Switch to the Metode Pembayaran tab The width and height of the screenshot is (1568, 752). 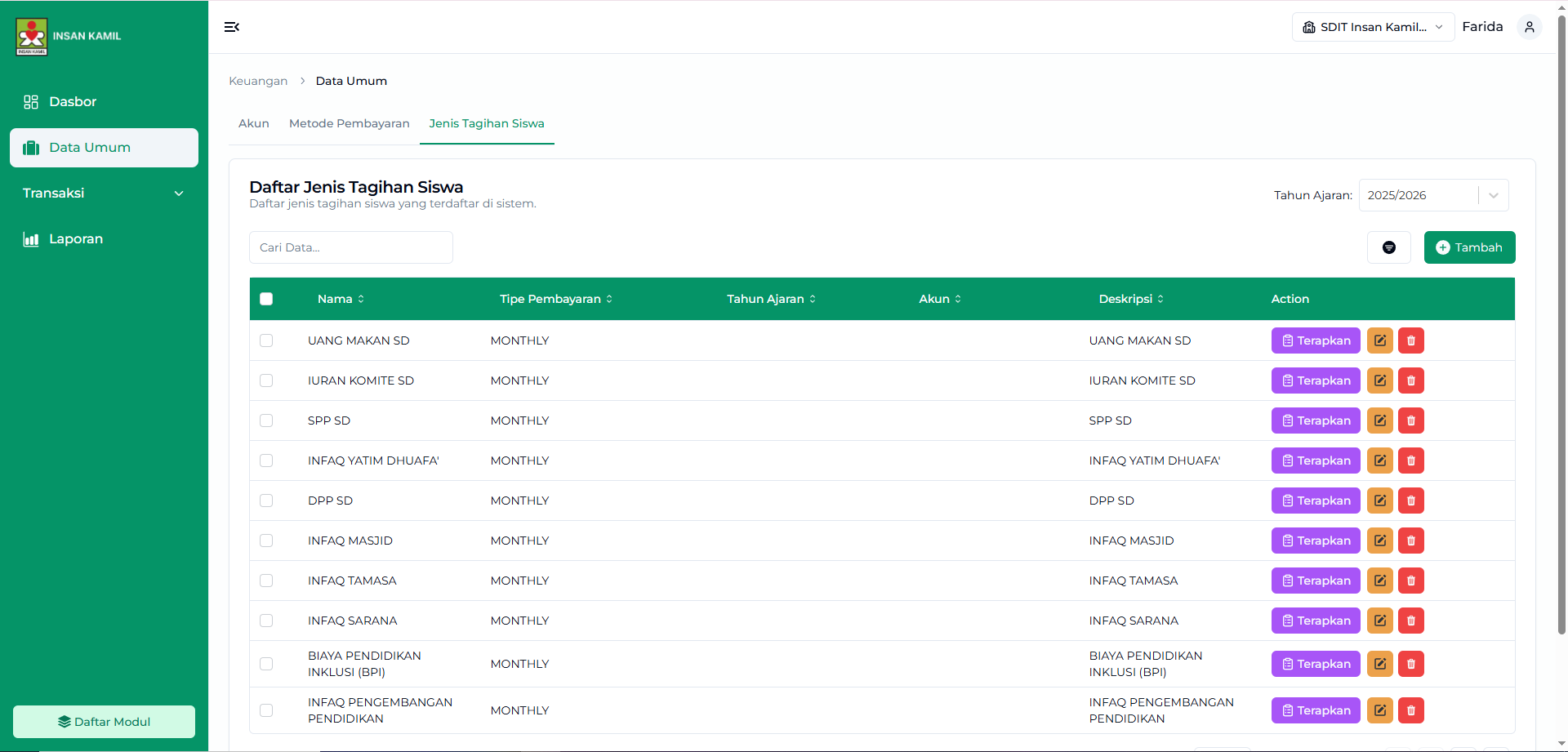pos(349,123)
